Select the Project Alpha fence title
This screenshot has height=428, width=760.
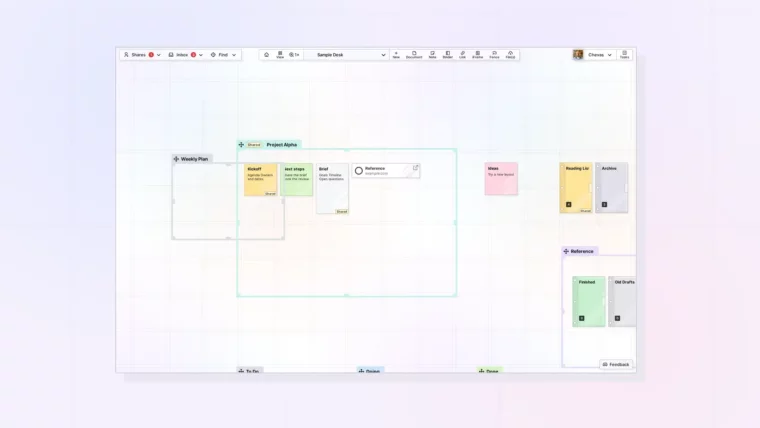(282, 145)
